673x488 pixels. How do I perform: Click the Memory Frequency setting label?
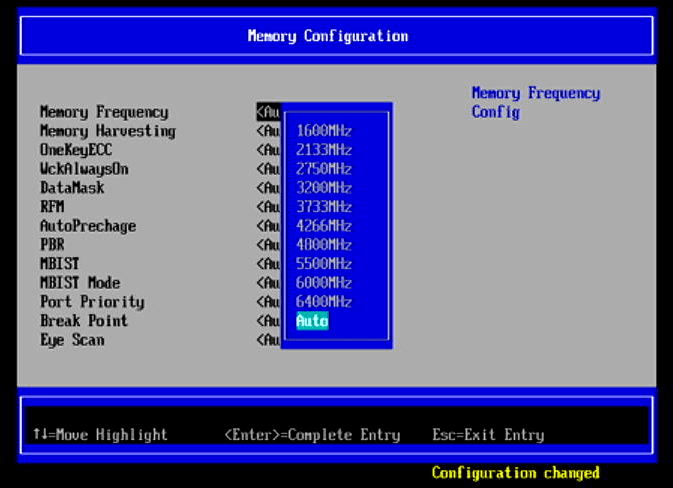click(104, 112)
